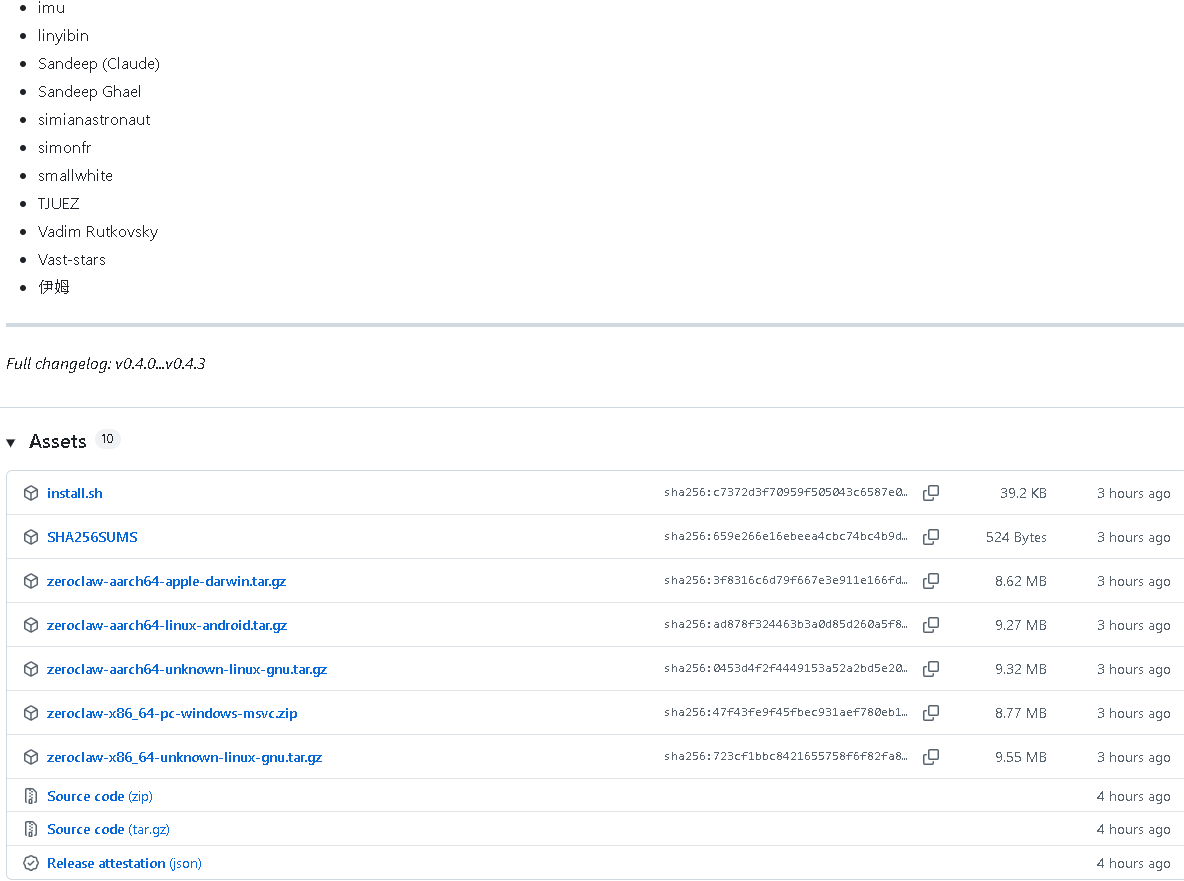Download zeroclaw-aarch64-unknown-linux-gnu.tar.gz
Viewport: 1184px width, 881px height.
click(187, 669)
